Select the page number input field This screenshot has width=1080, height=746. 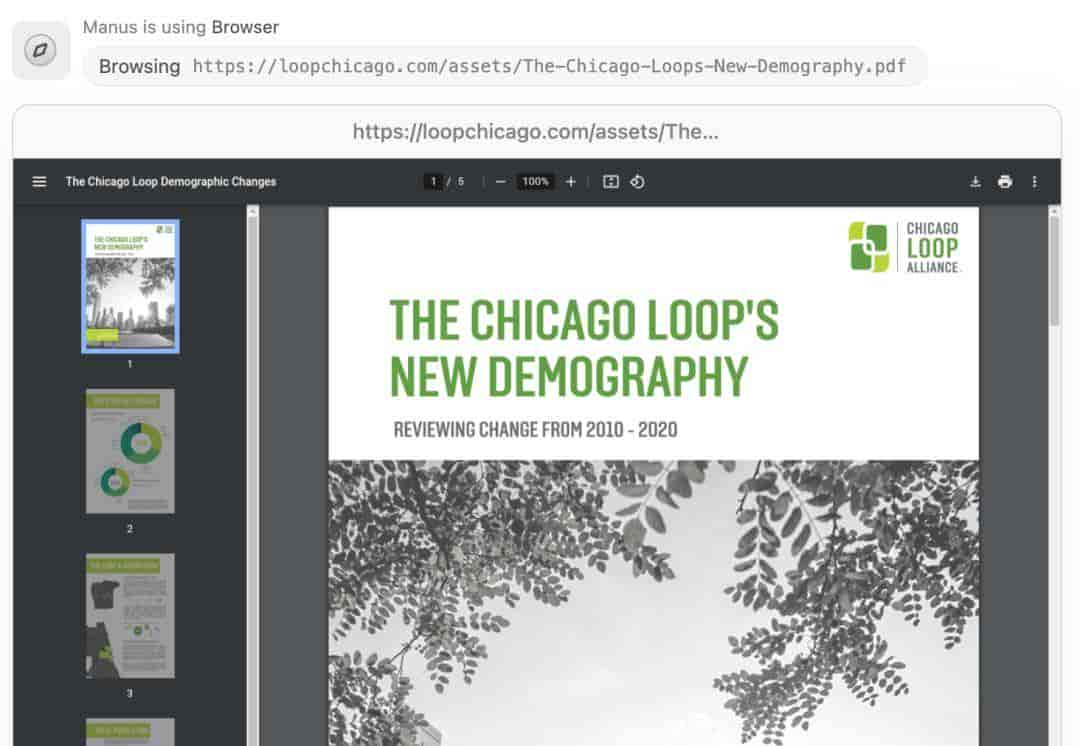(x=433, y=182)
